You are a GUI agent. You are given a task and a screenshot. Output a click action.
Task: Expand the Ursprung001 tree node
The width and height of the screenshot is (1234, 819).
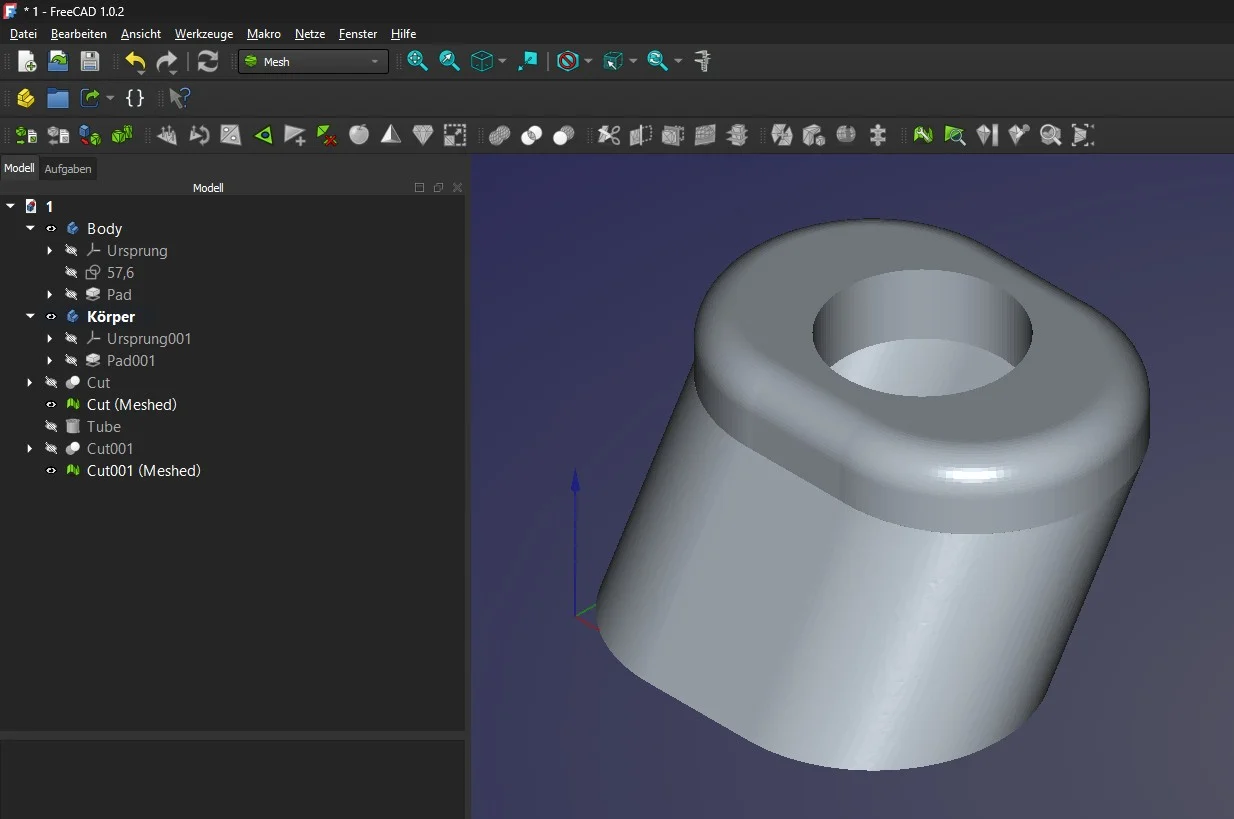tap(49, 339)
